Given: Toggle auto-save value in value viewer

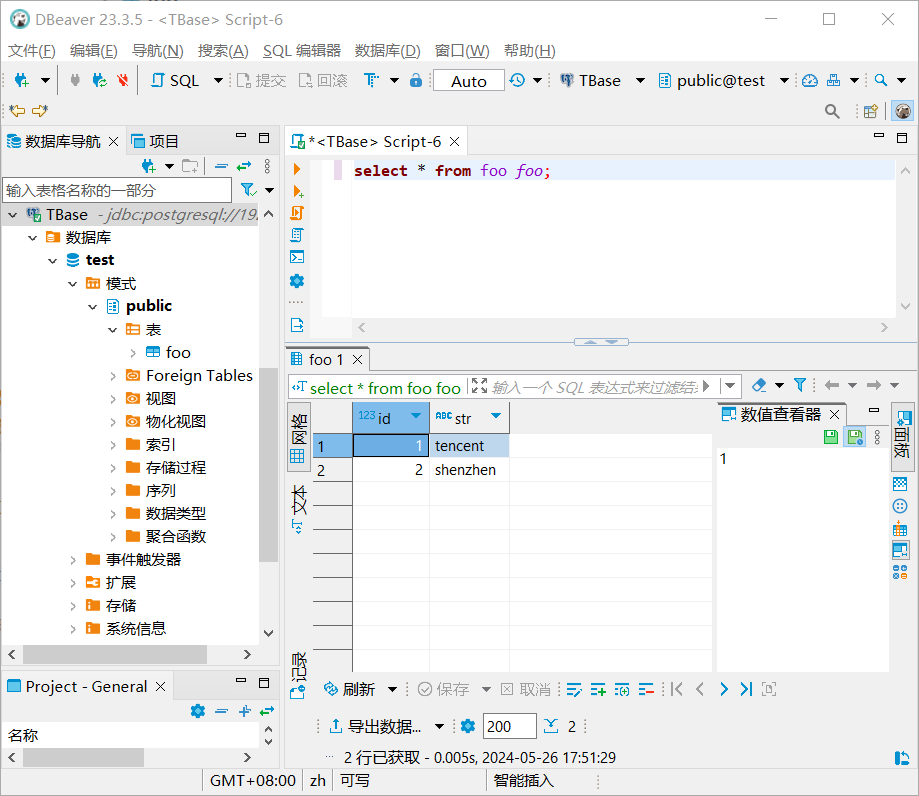Looking at the screenshot, I should [855, 437].
